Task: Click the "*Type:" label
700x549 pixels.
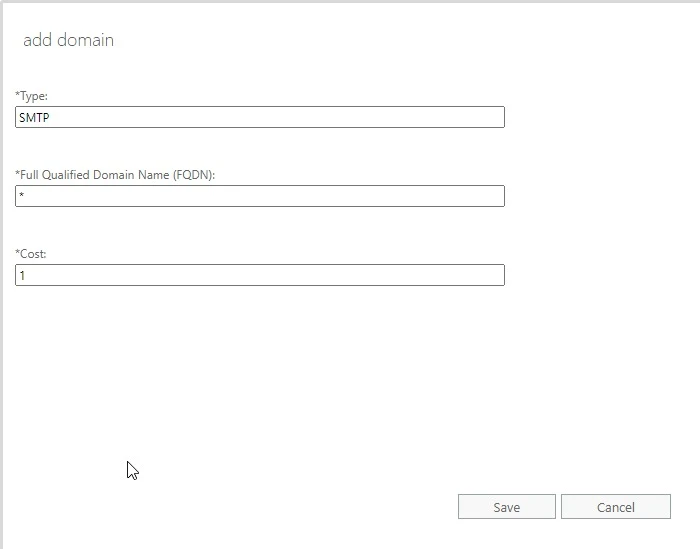Action: pyautogui.click(x=32, y=96)
